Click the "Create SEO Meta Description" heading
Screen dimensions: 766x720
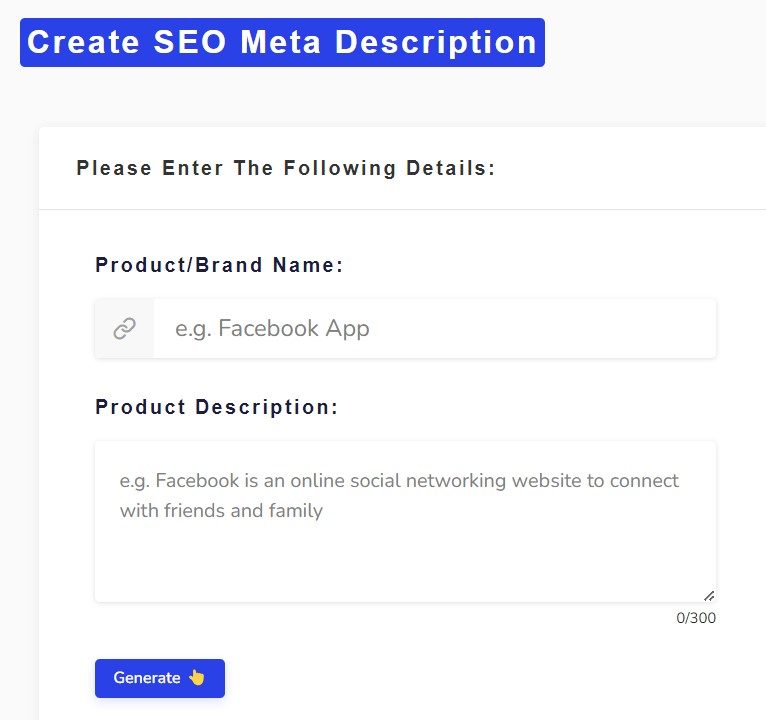click(x=282, y=42)
